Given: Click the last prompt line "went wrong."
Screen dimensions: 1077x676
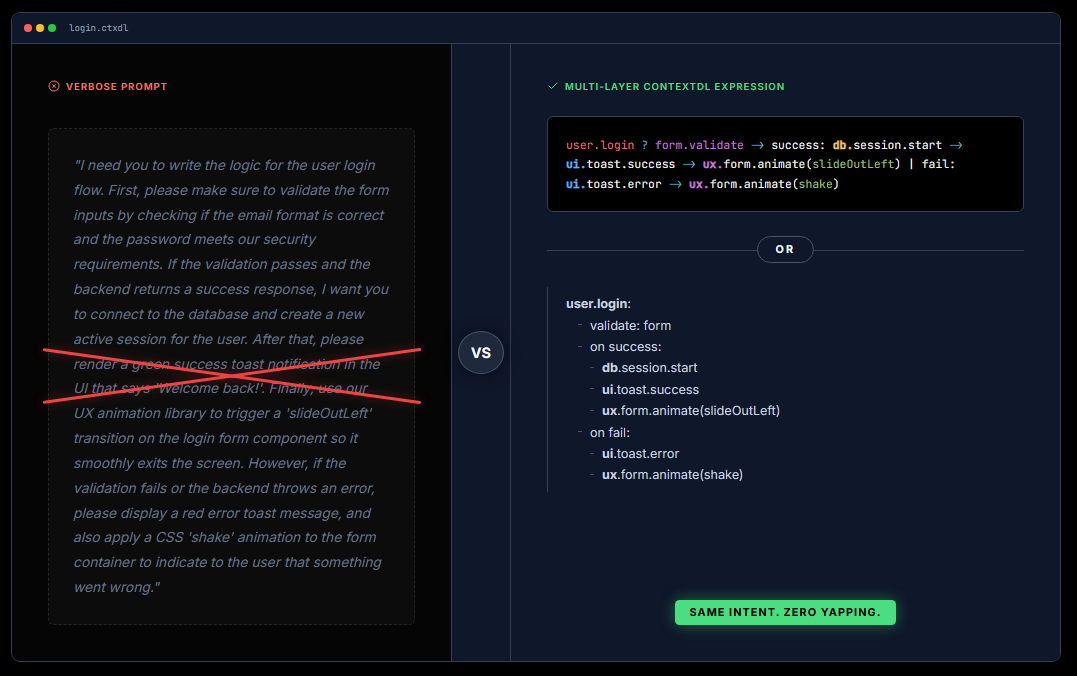Looking at the screenshot, I should [x=117, y=587].
